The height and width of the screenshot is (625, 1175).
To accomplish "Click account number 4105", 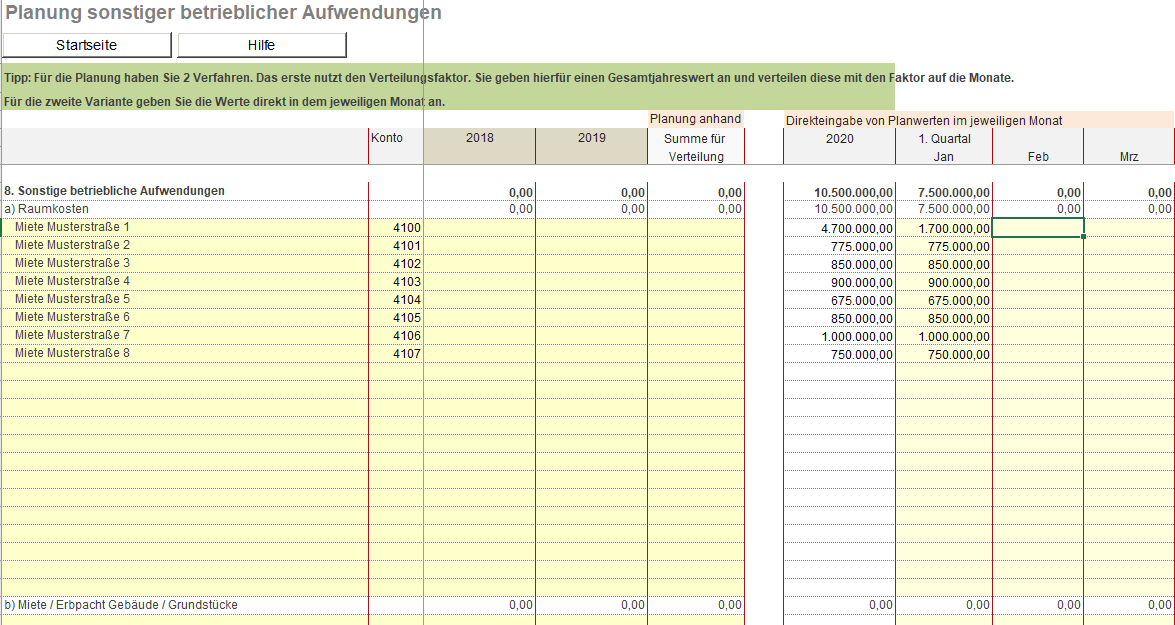I will tap(407, 318).
